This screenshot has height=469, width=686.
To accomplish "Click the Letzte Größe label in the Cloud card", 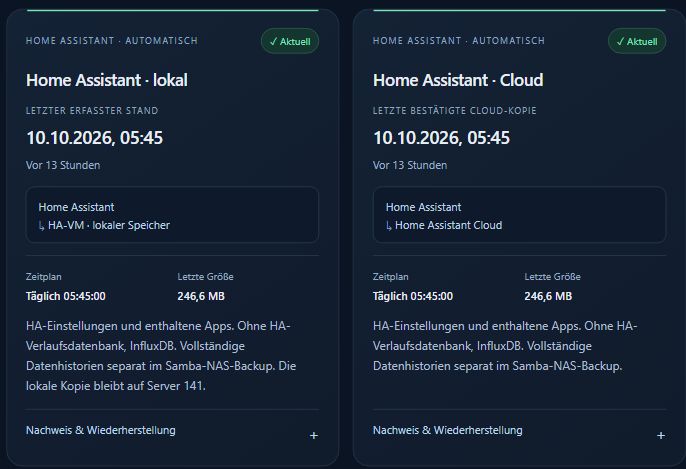I will [552, 276].
